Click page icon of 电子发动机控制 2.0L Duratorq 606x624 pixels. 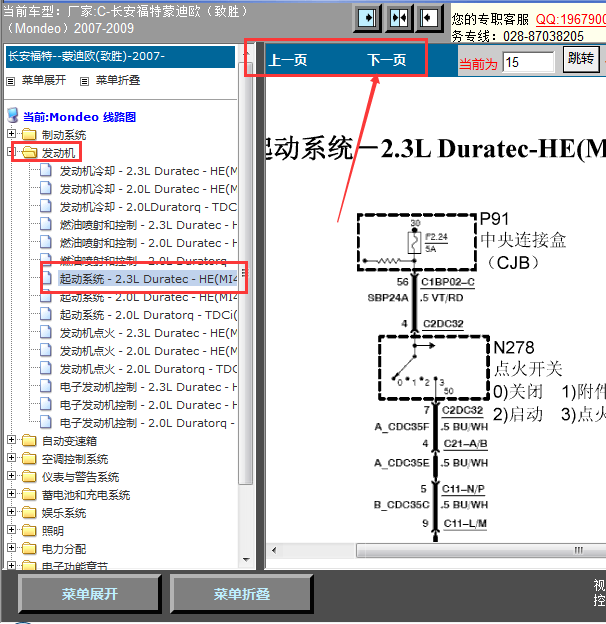click(x=46, y=422)
